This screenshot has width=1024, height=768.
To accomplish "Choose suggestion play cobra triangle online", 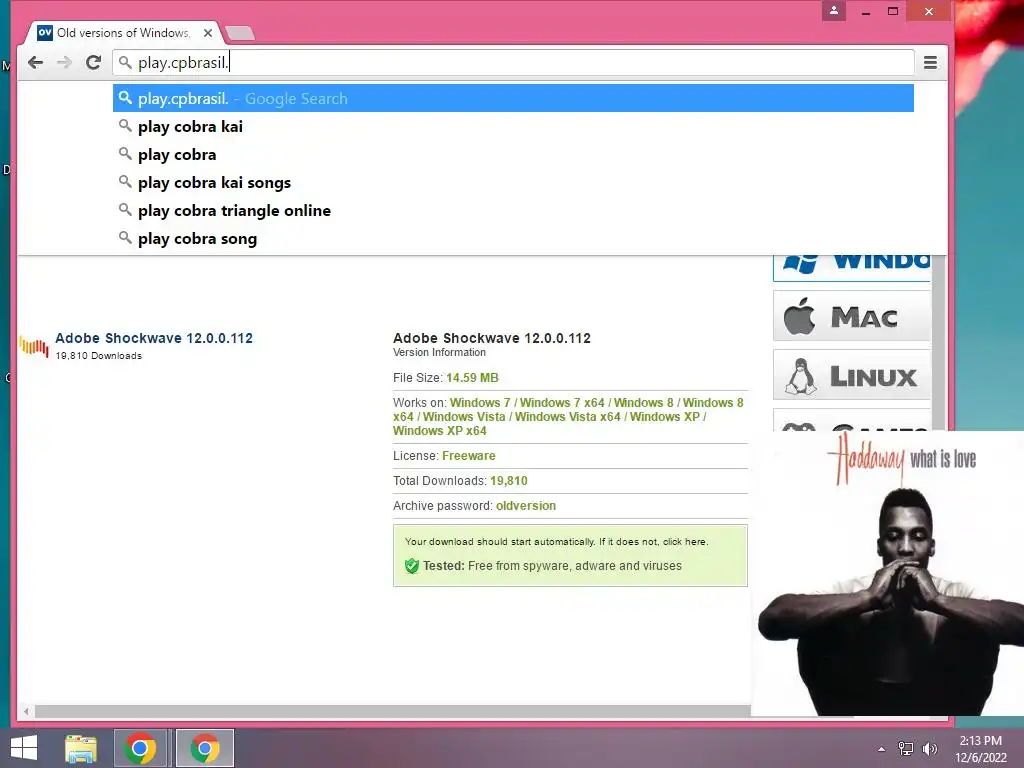I will click(x=513, y=211).
